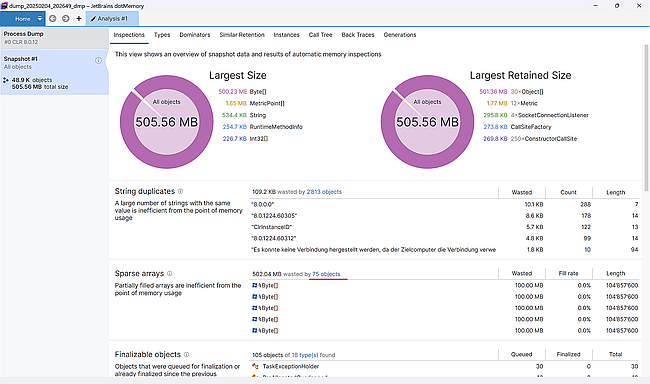This screenshot has height=384, width=650.
Task: Click RuntimeMethodInfo legend entry
Action: pyautogui.click(x=276, y=127)
